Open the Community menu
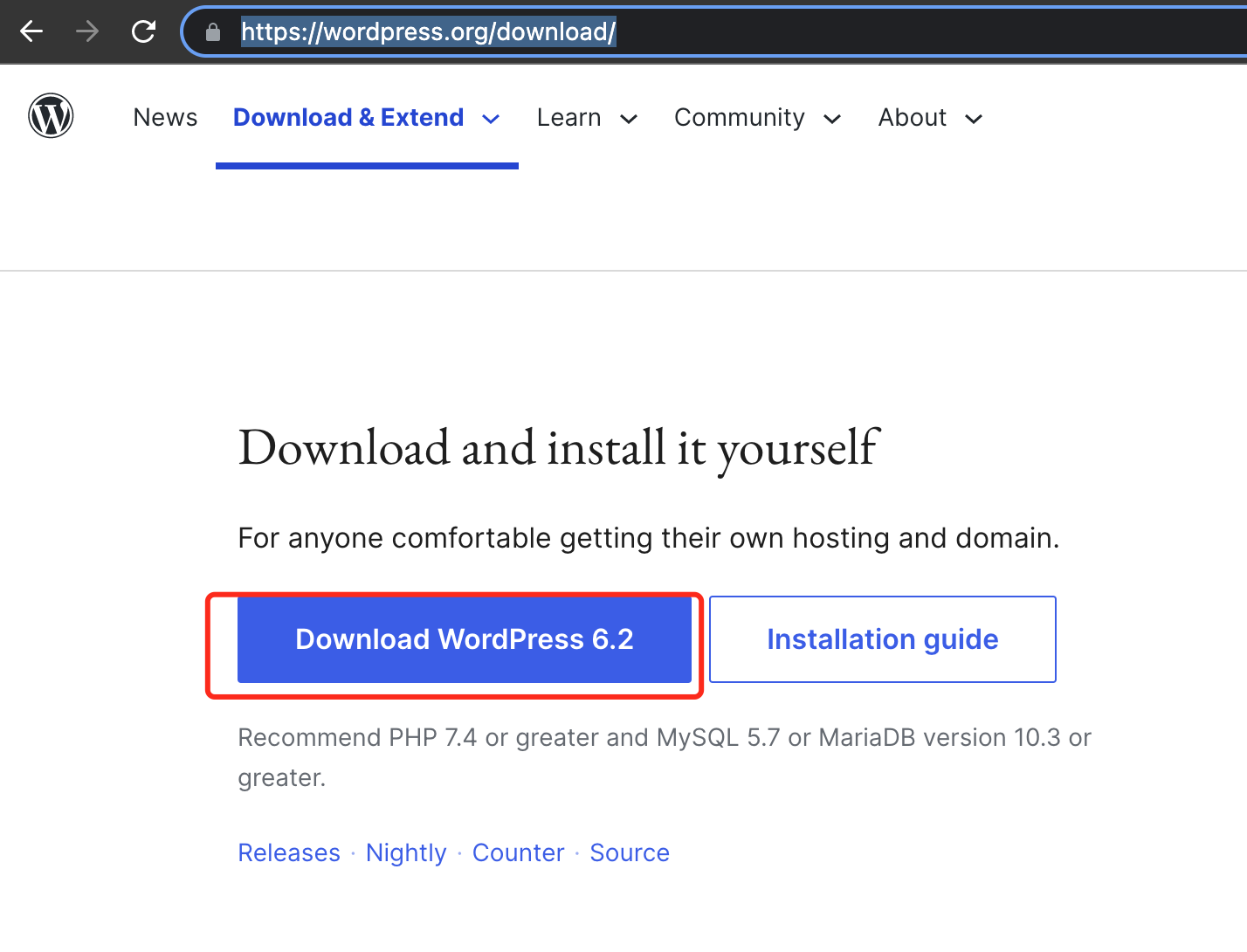1247x952 pixels. [x=739, y=118]
